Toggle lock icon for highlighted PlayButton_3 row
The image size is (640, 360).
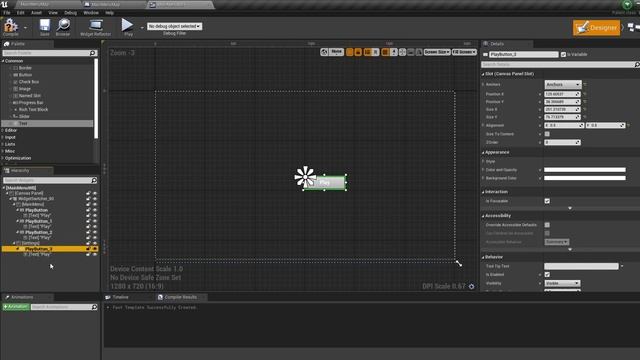click(88, 249)
